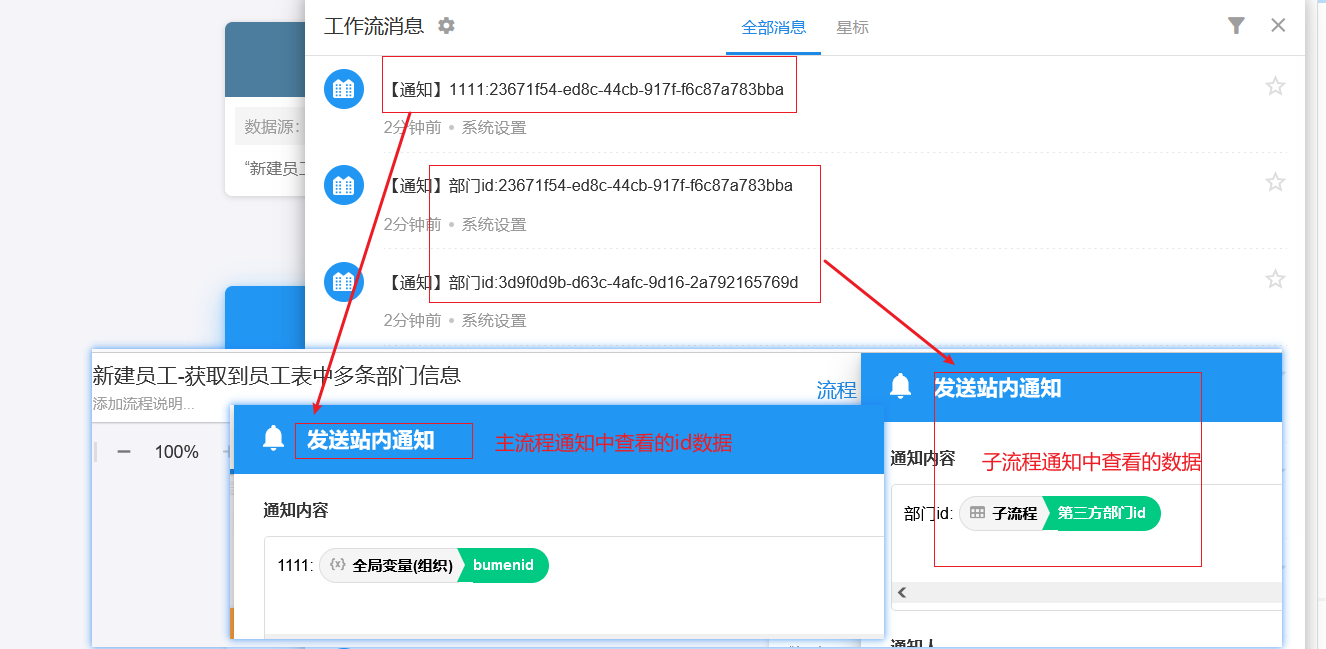Star the 部门id:3d9f0d9b notification
The image size is (1326, 649).
(x=1275, y=279)
